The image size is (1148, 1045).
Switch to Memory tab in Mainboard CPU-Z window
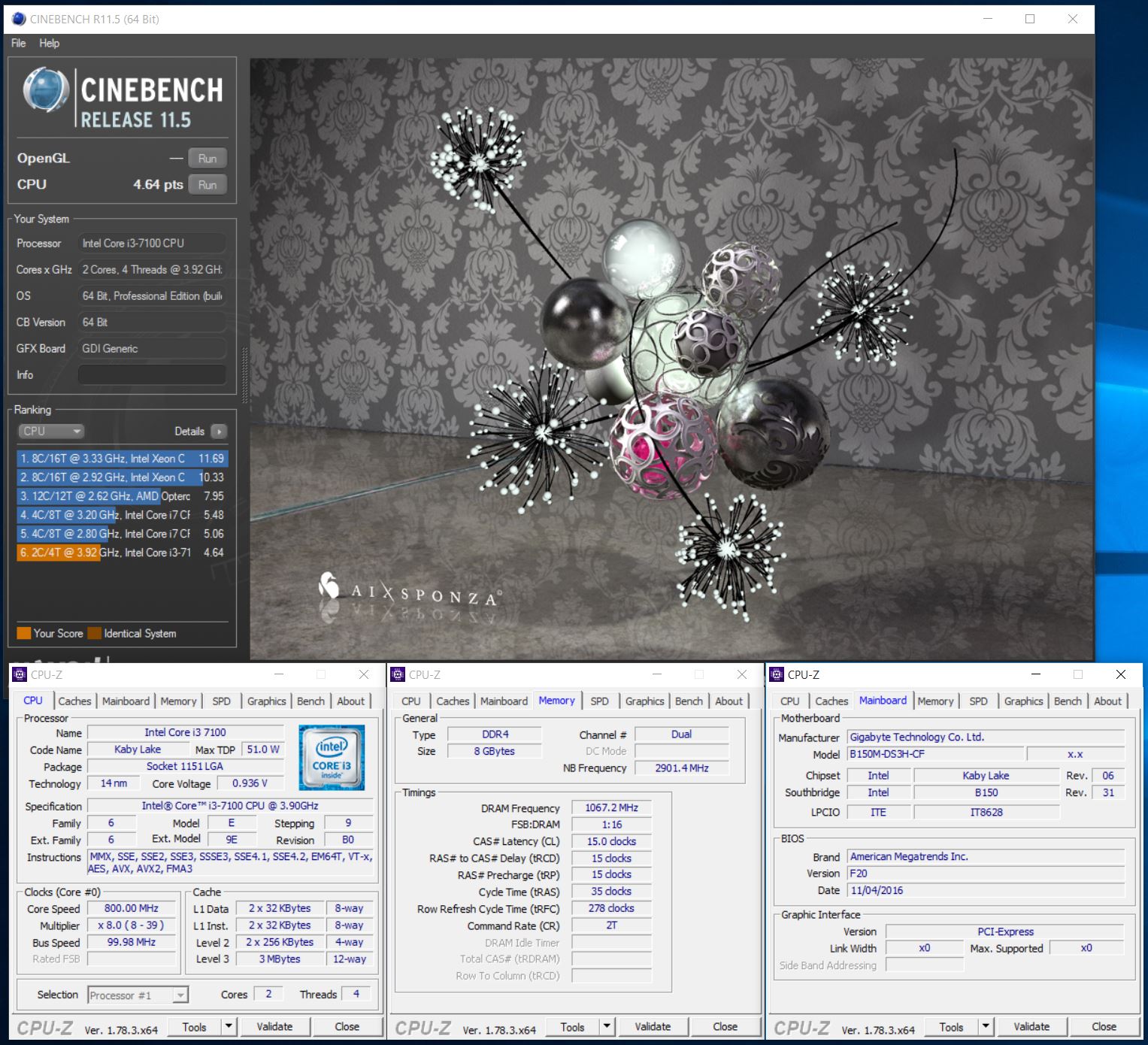click(x=935, y=701)
